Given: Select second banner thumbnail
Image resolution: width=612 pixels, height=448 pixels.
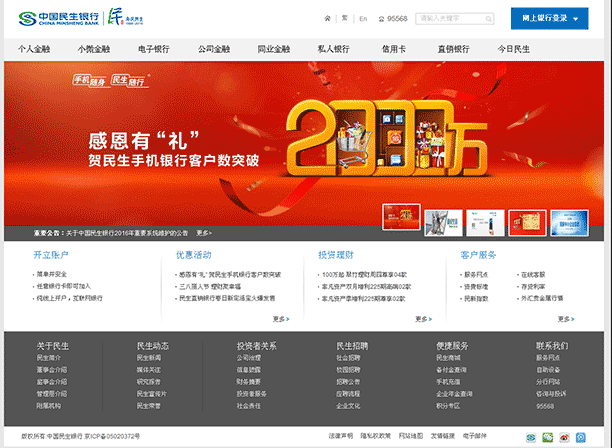Looking at the screenshot, I should click(x=443, y=223).
